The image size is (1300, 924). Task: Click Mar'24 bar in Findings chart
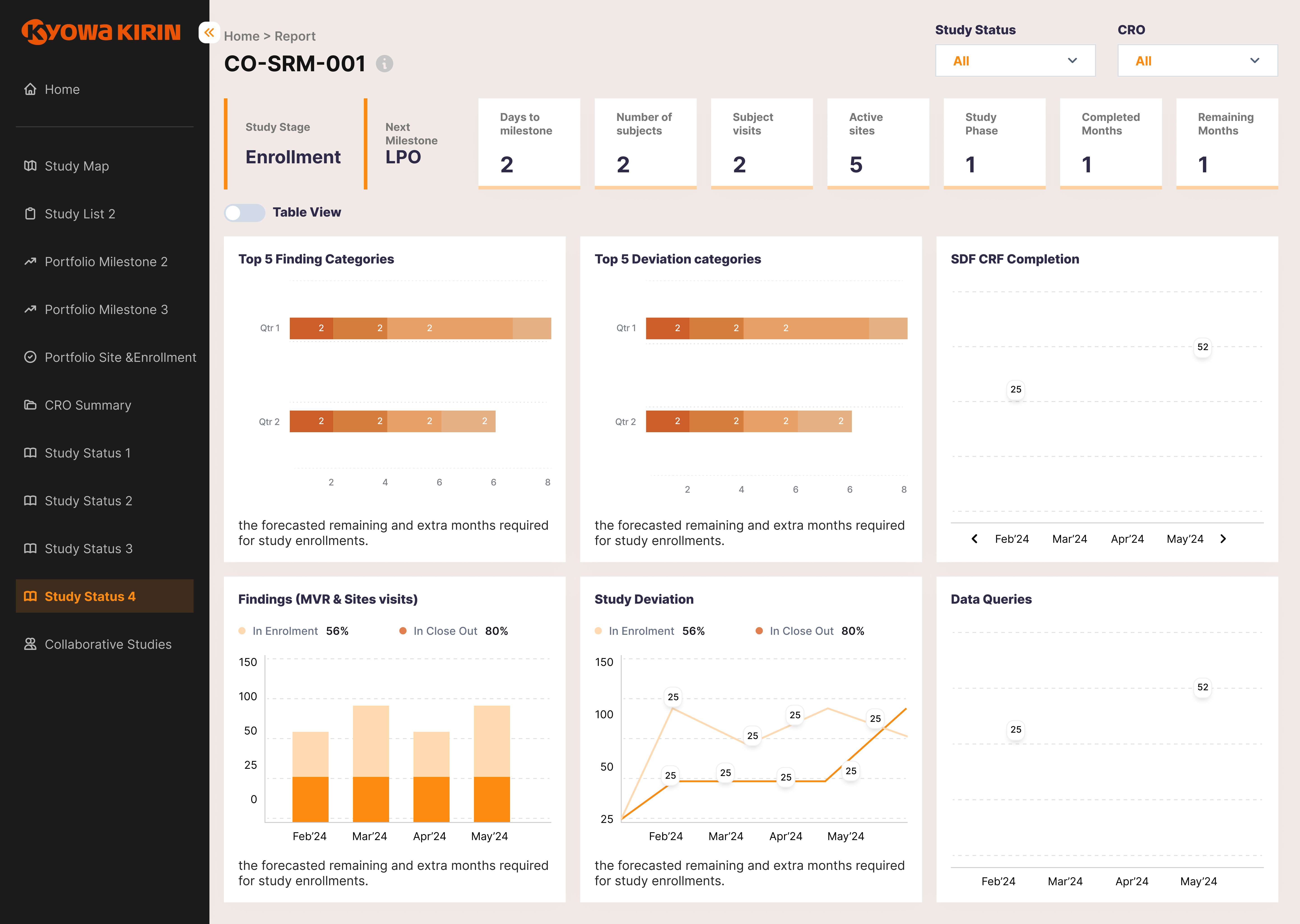371,764
